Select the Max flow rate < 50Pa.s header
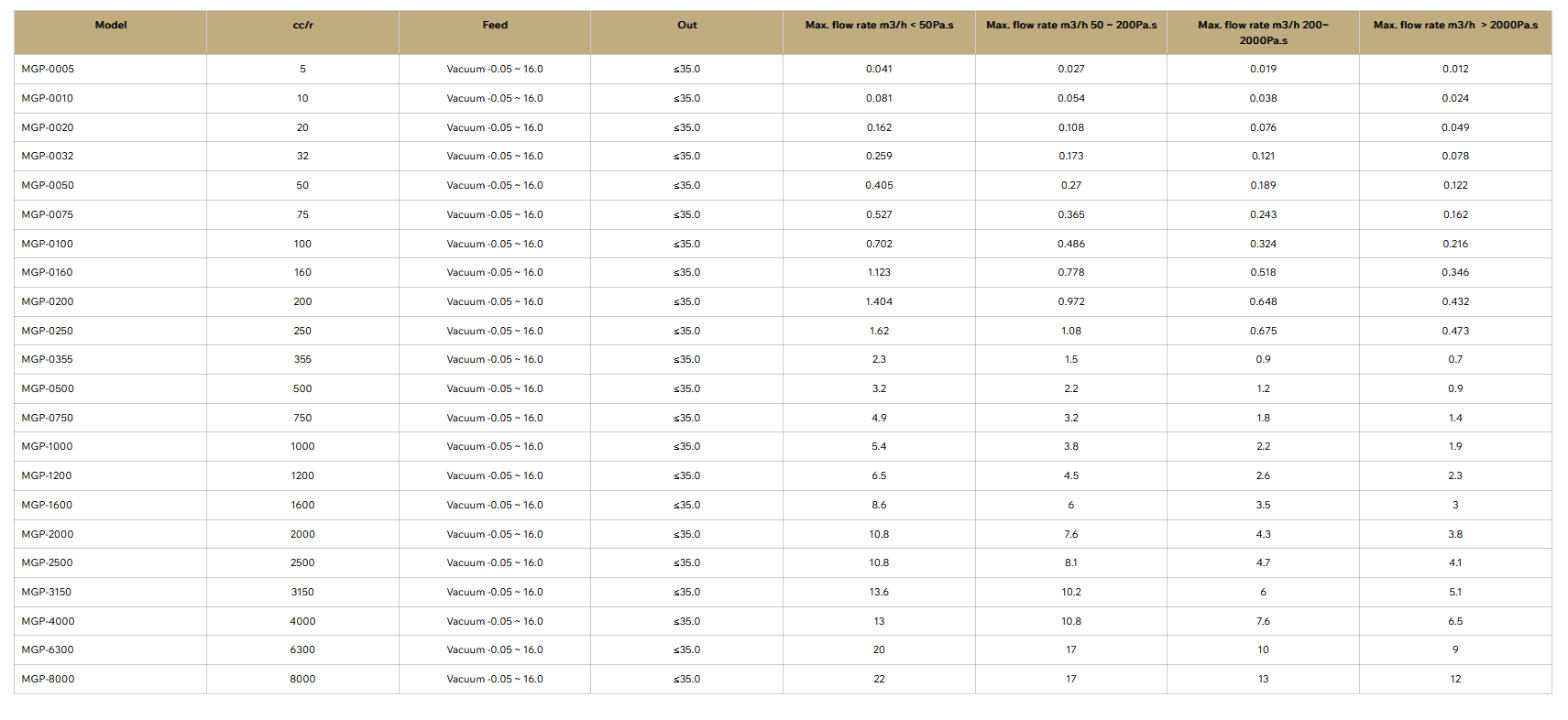Screen dimensions: 1568x720 pos(879,26)
